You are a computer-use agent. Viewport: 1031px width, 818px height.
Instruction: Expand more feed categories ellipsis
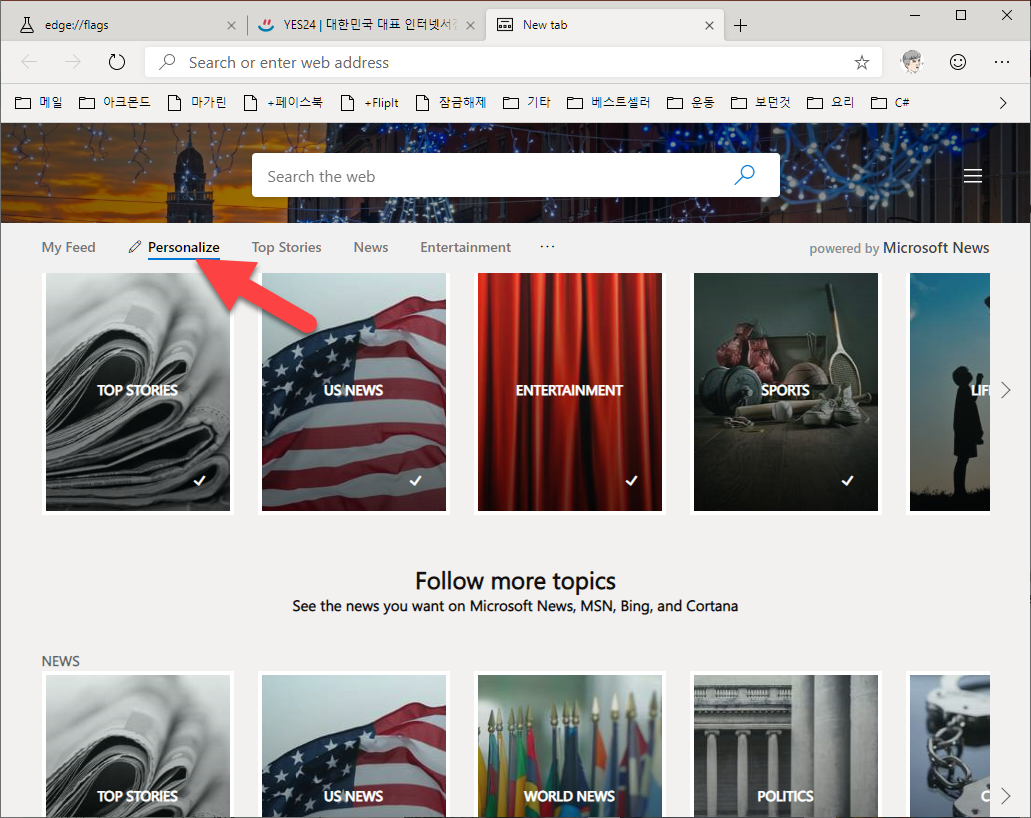click(x=547, y=247)
